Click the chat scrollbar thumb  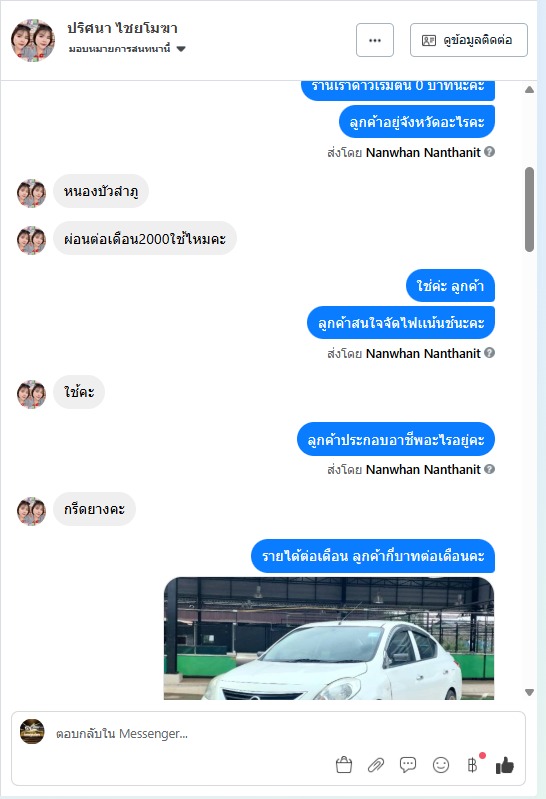(530, 209)
